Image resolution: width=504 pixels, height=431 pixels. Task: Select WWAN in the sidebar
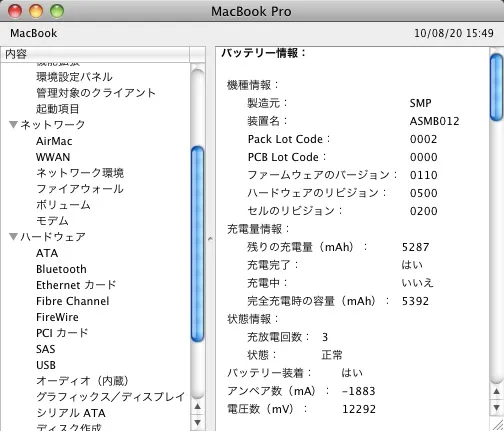pos(53,157)
